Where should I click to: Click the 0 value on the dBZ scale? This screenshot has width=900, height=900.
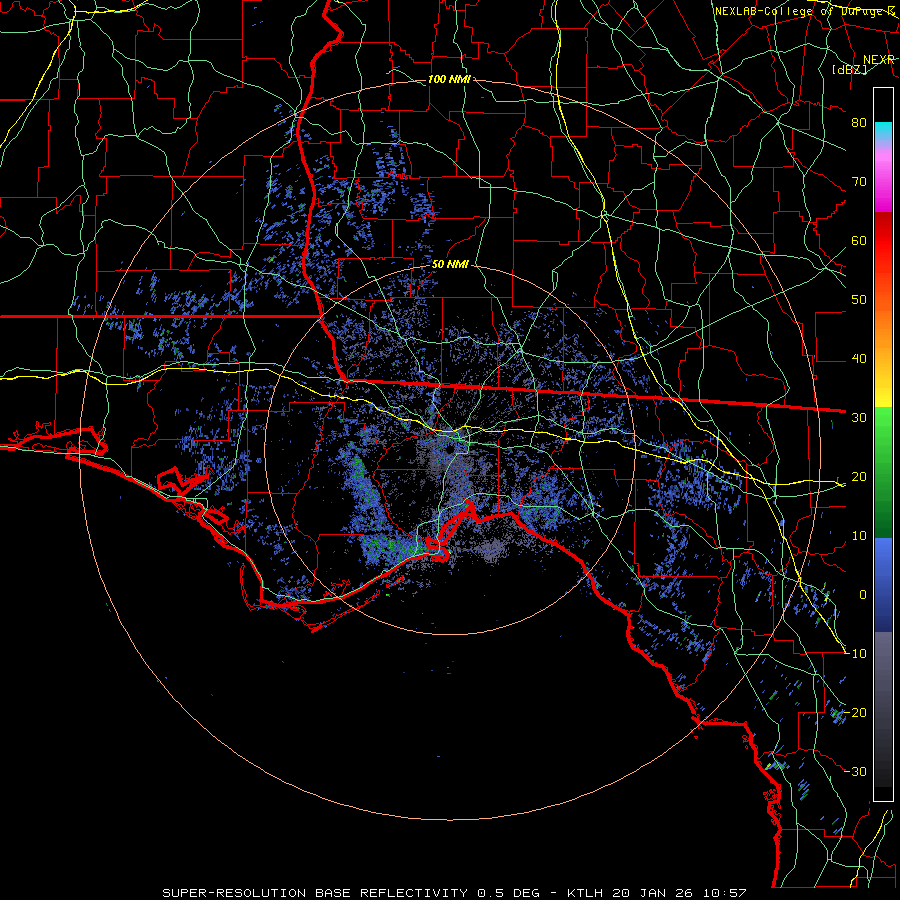click(863, 595)
